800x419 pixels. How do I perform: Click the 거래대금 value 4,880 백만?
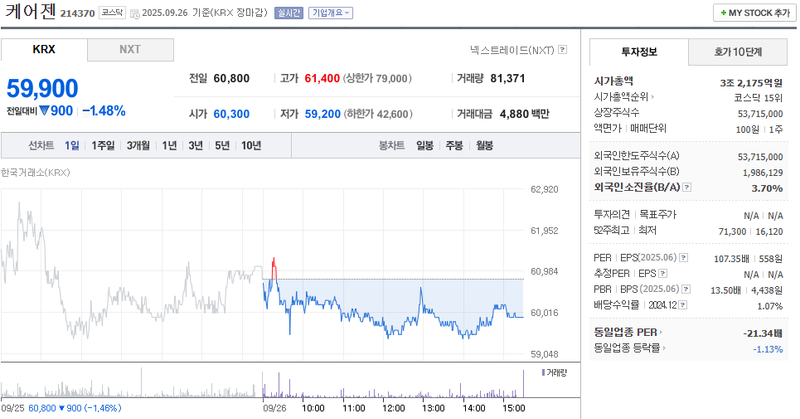coord(524,114)
